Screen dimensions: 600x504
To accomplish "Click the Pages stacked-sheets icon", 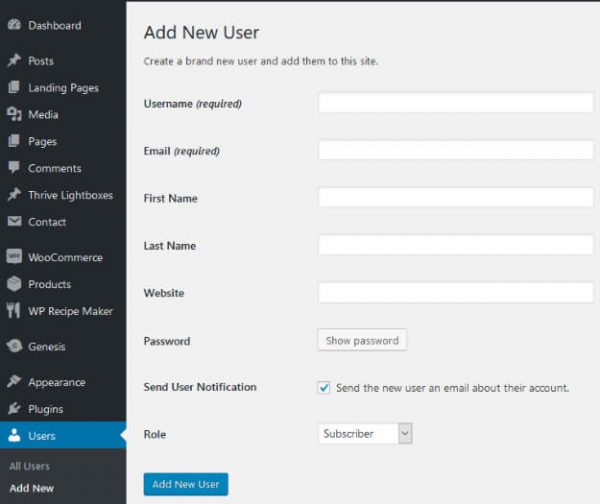I will coord(14,141).
